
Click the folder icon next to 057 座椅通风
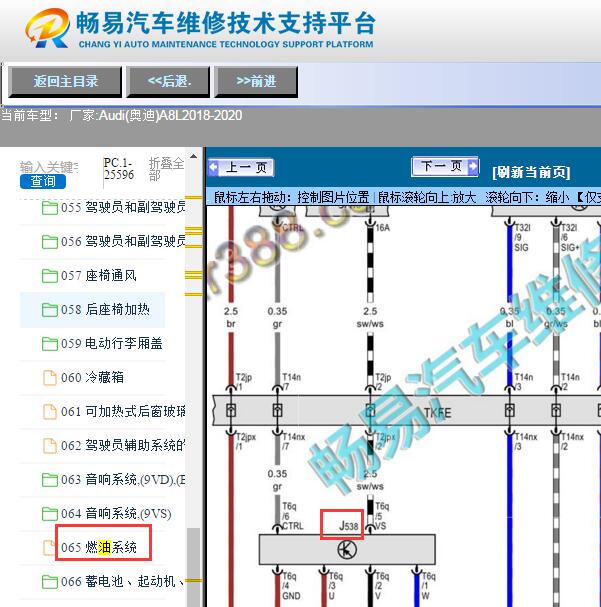(50, 276)
